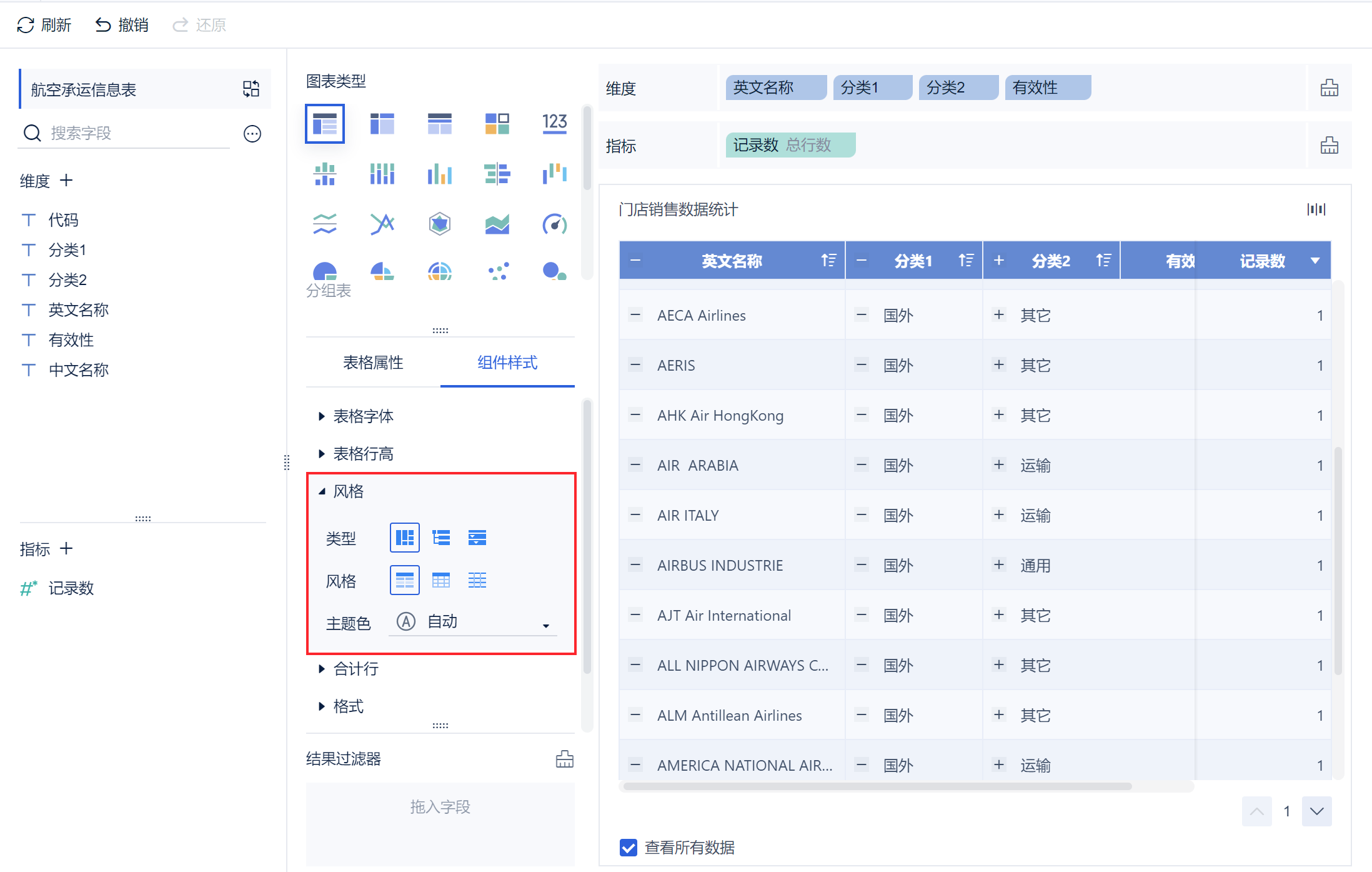Viewport: 1372px width, 872px height.
Task: Select the scatter plot chart type
Action: pyautogui.click(x=498, y=271)
